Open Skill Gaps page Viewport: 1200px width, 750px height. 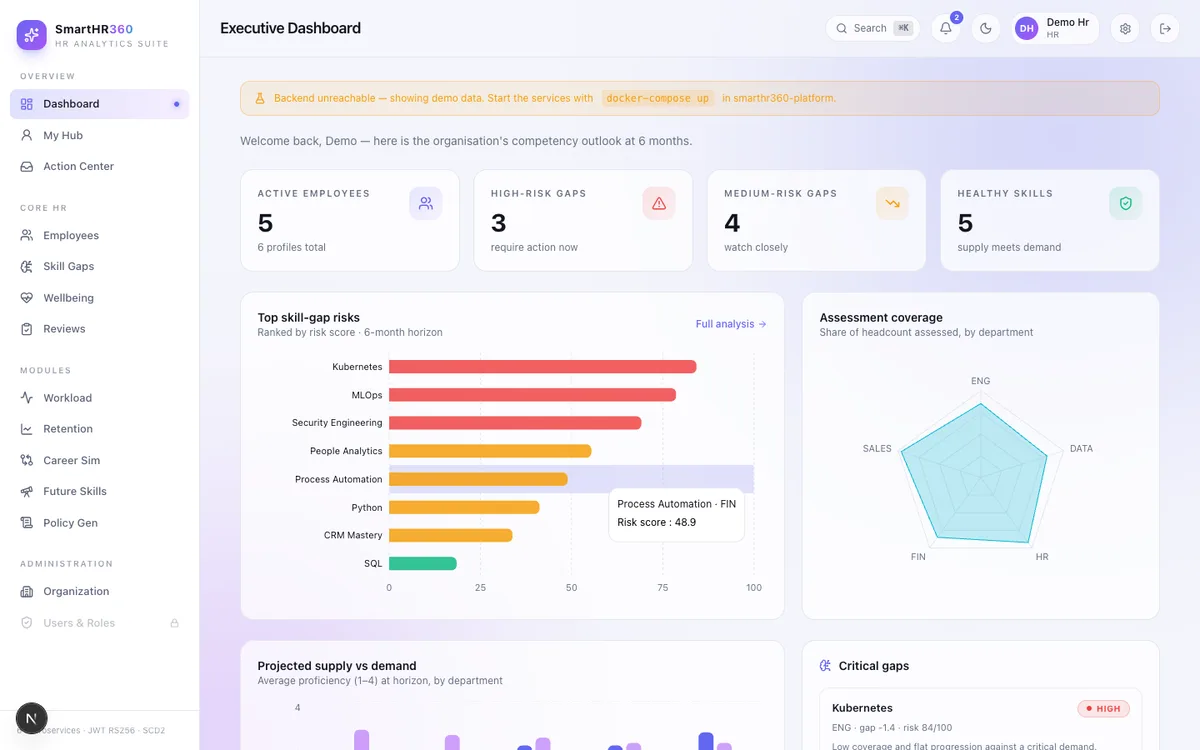coord(100,266)
